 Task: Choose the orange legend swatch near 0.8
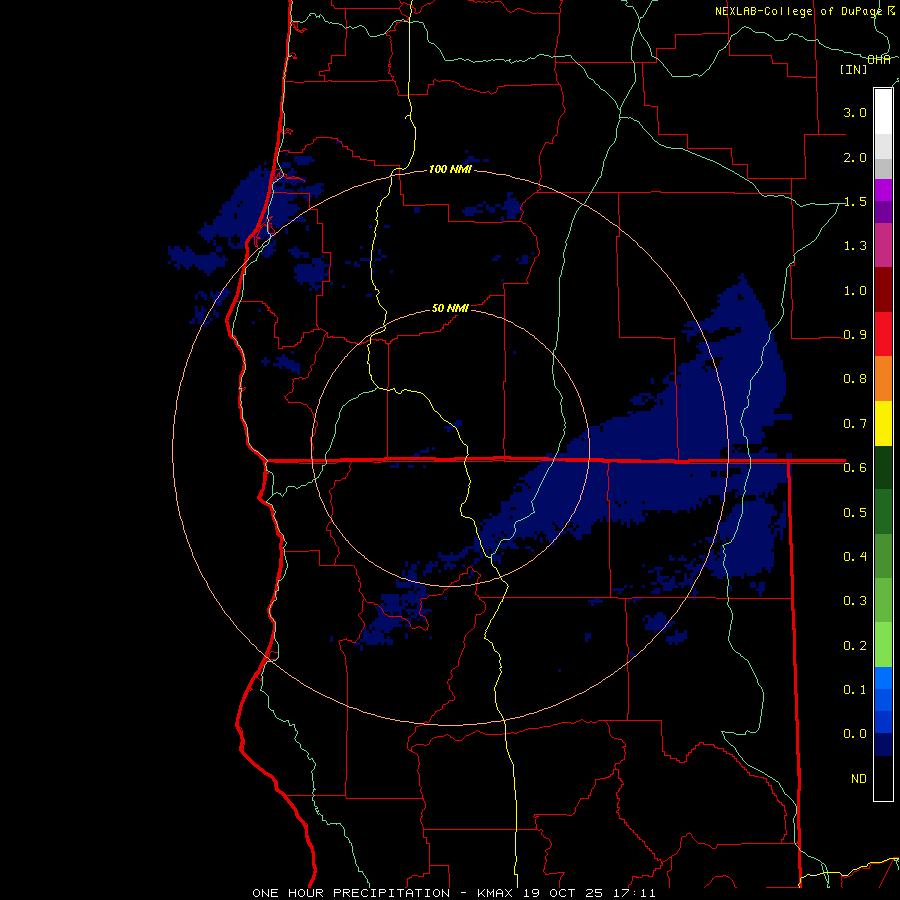pos(883,378)
